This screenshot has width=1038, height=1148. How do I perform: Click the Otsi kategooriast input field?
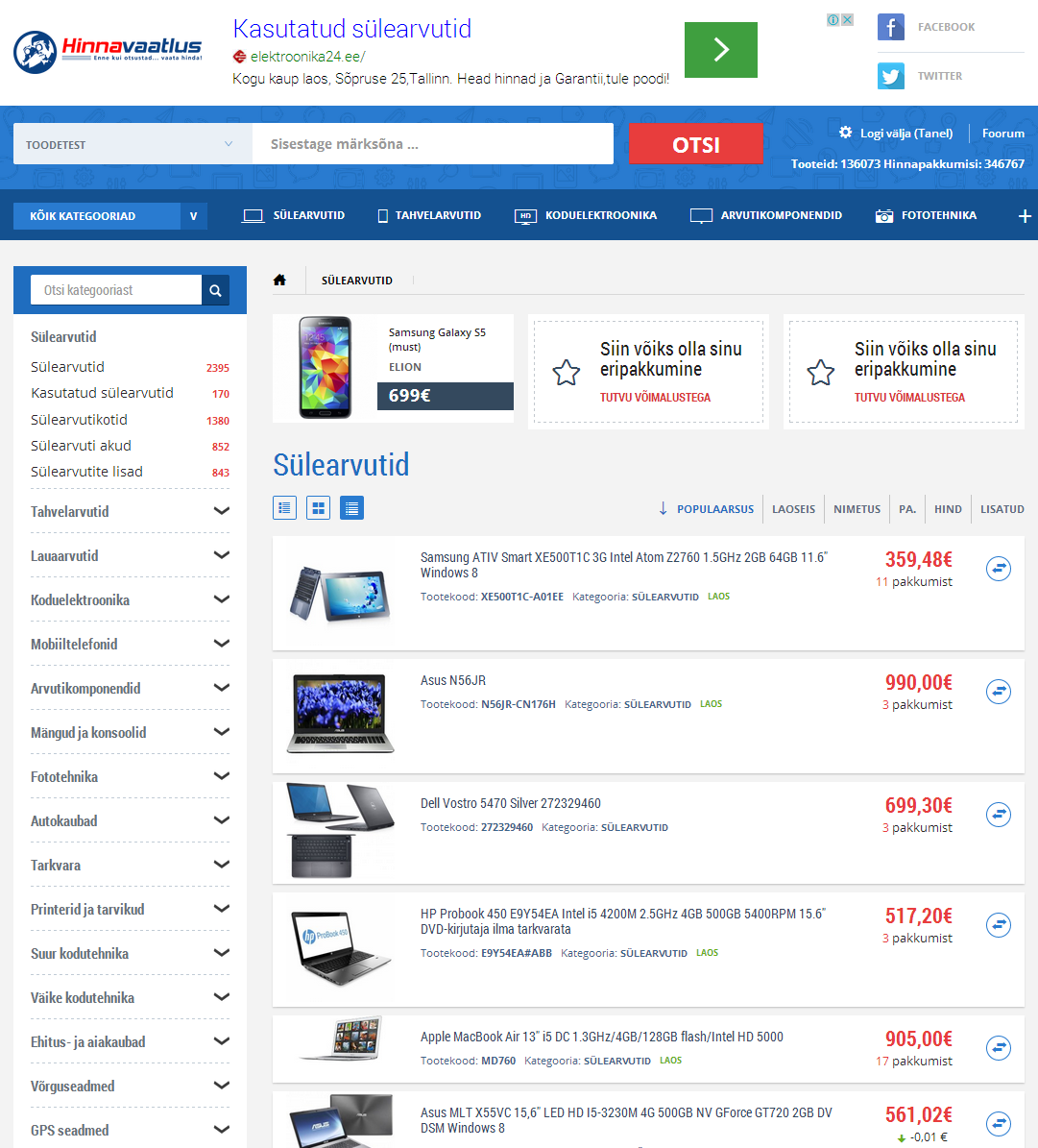[x=115, y=291]
